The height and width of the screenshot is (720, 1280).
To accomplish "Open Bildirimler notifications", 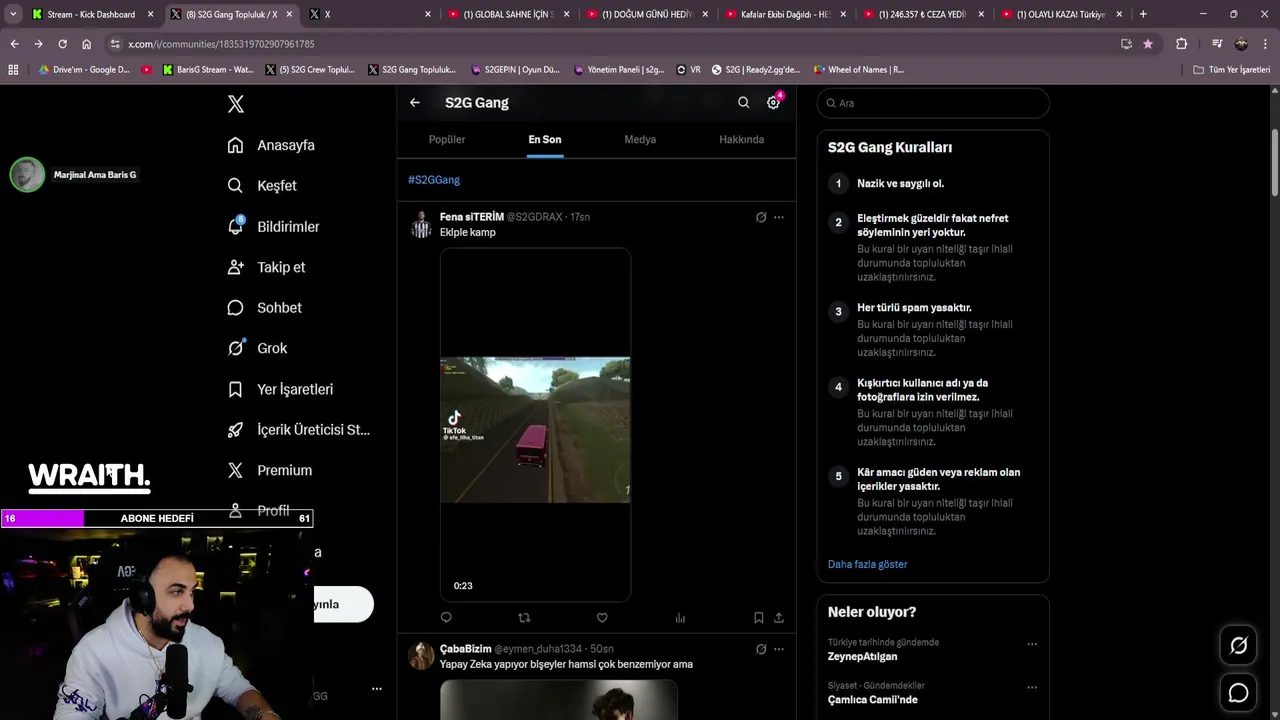I will point(273,227).
